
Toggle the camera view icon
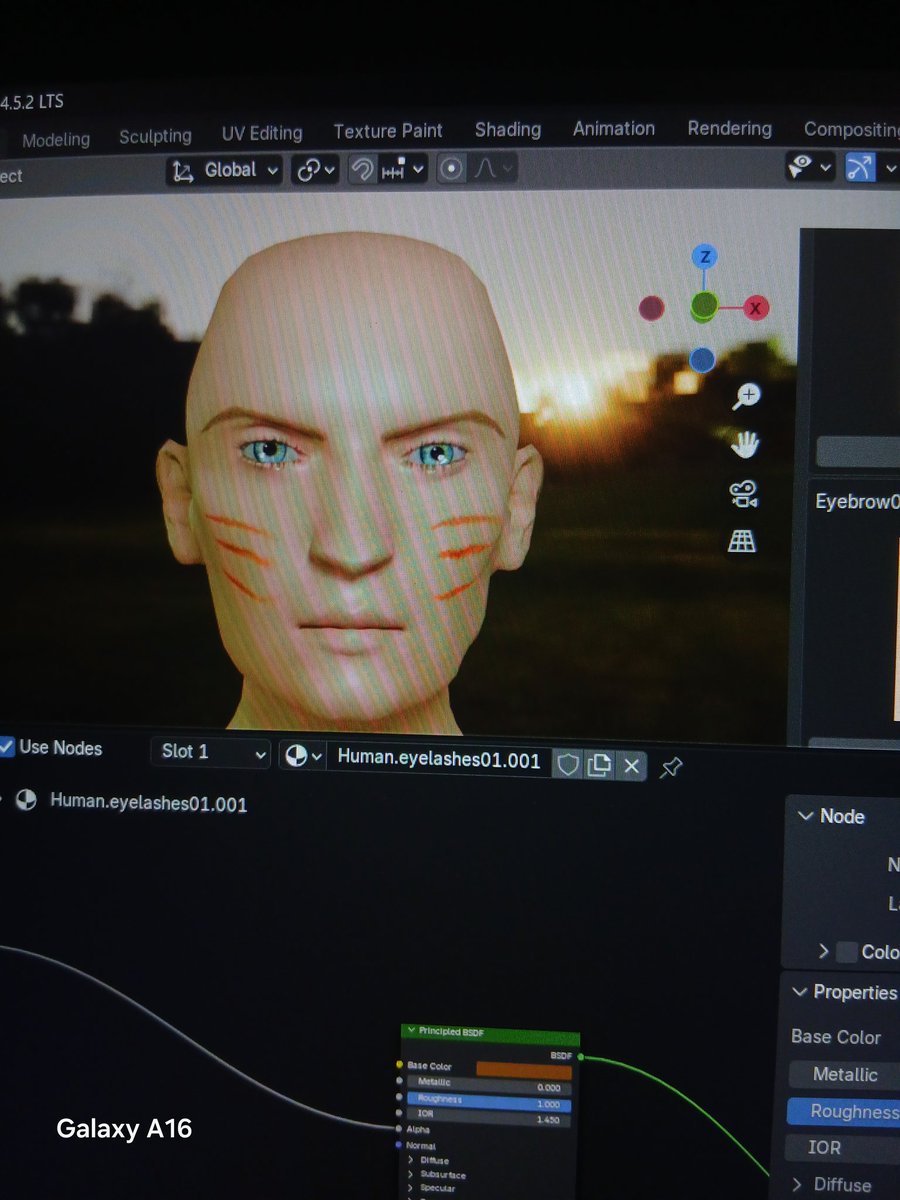point(743,493)
